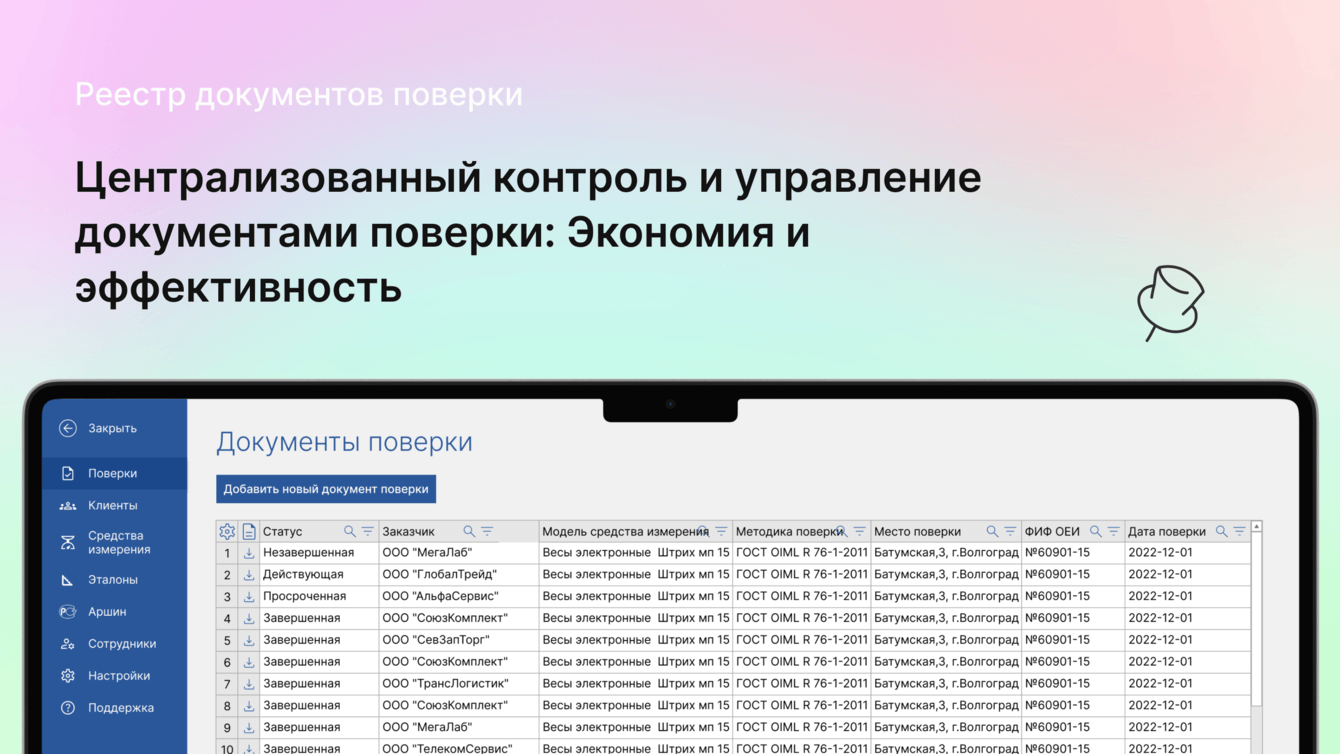Search in the Место поверки column
1340x754 pixels.
click(992, 532)
